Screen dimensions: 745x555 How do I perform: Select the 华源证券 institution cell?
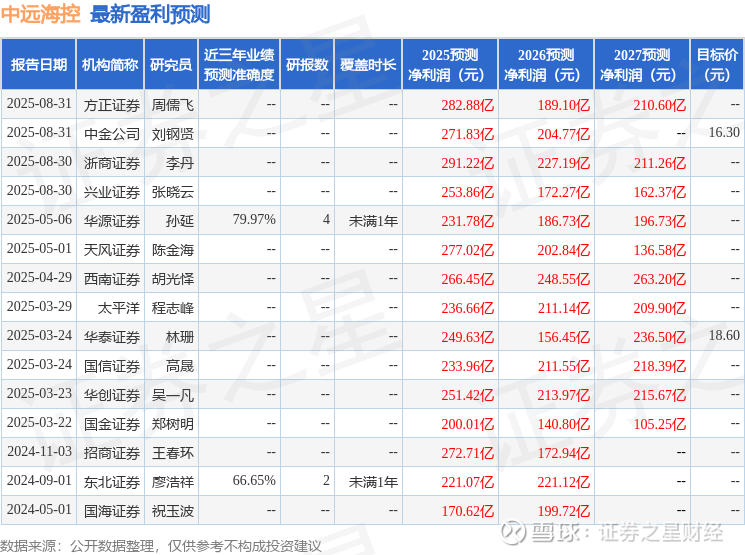coord(112,221)
